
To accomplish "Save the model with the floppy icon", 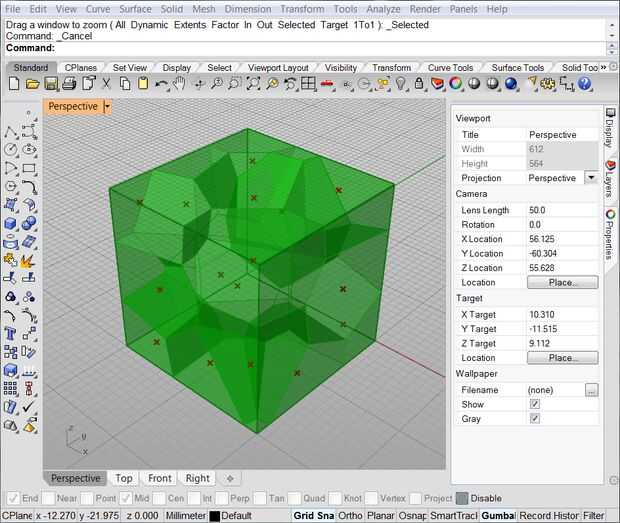I will (x=51, y=84).
